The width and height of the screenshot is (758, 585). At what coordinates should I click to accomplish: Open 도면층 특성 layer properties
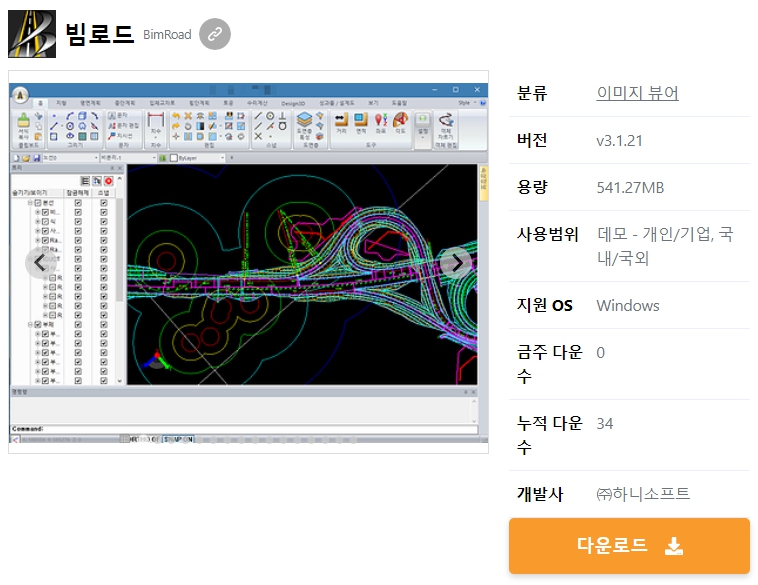point(304,126)
